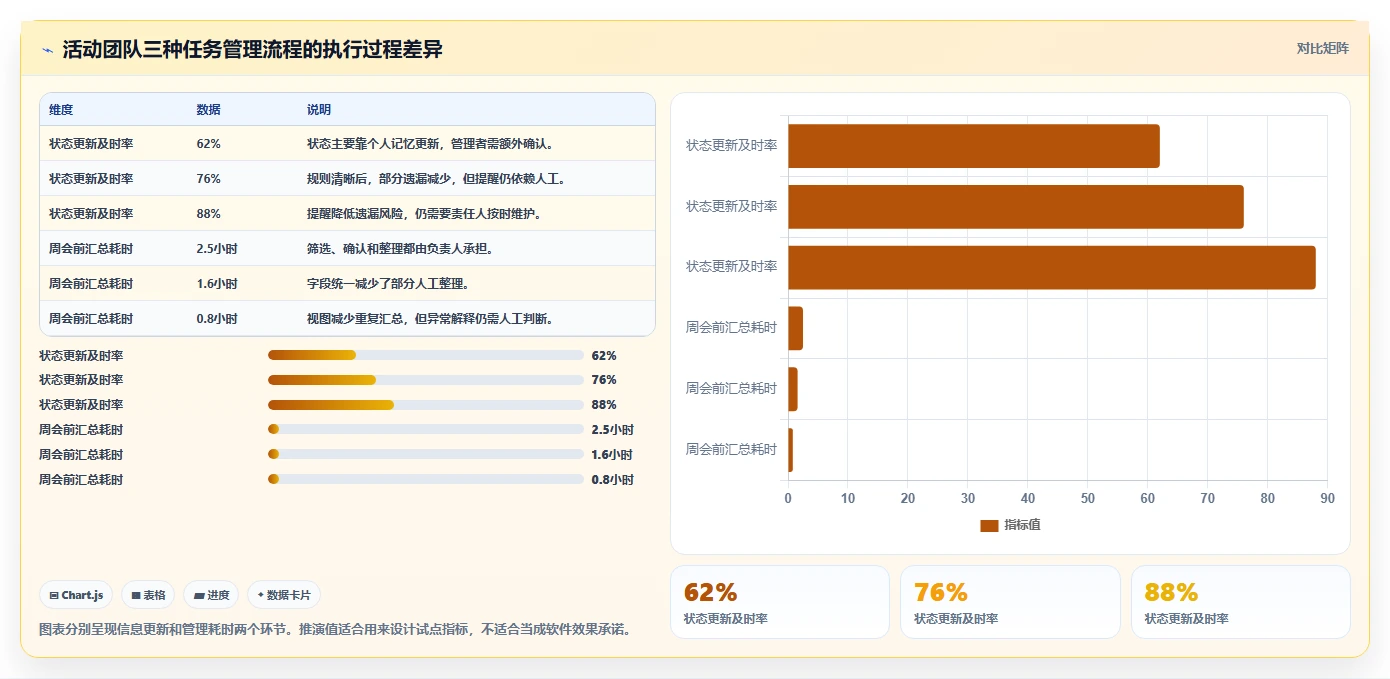
Task: Click the 说明 column header
Action: pos(319,110)
